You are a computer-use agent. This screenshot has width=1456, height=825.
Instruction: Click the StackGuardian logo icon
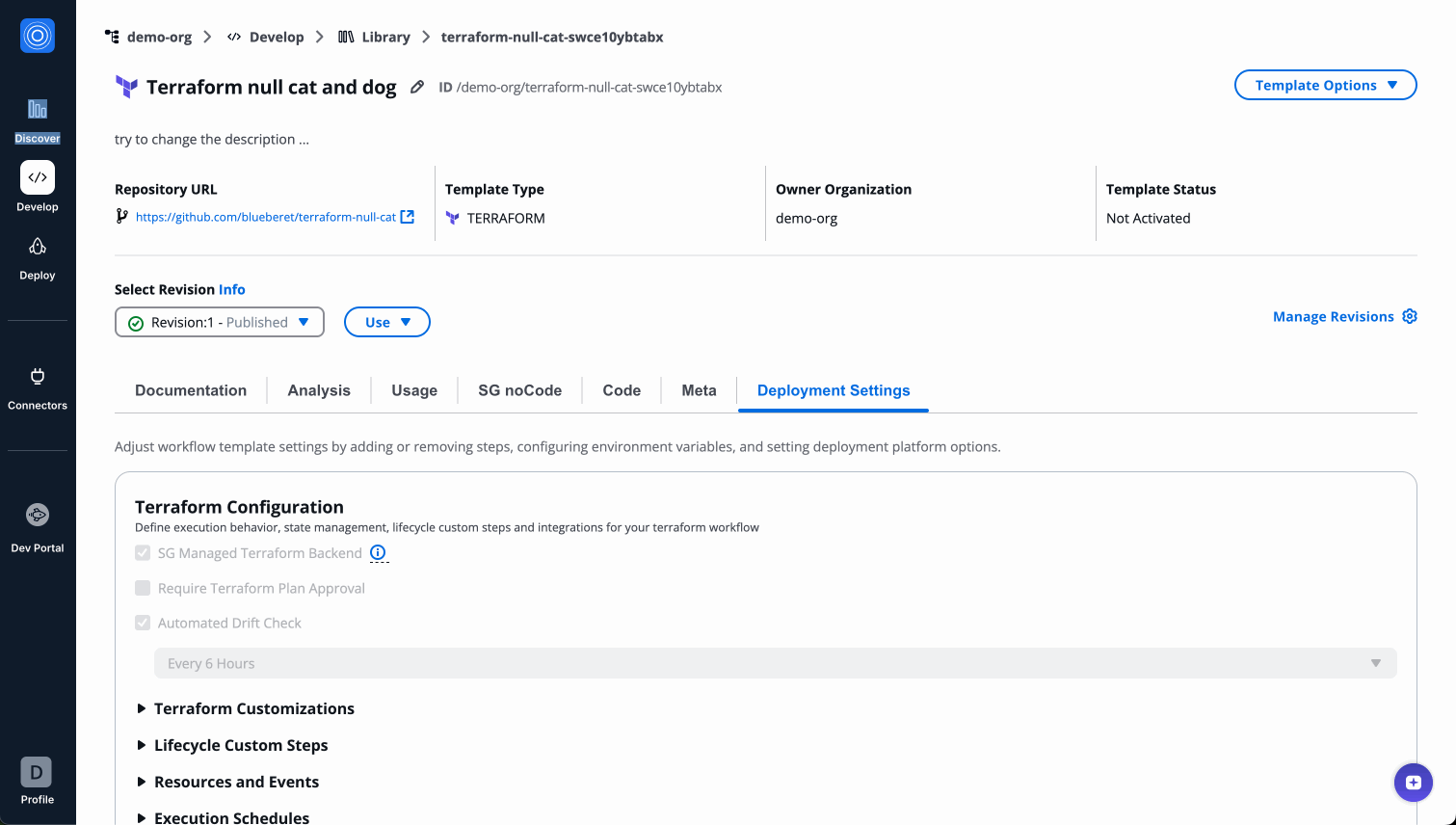(38, 36)
